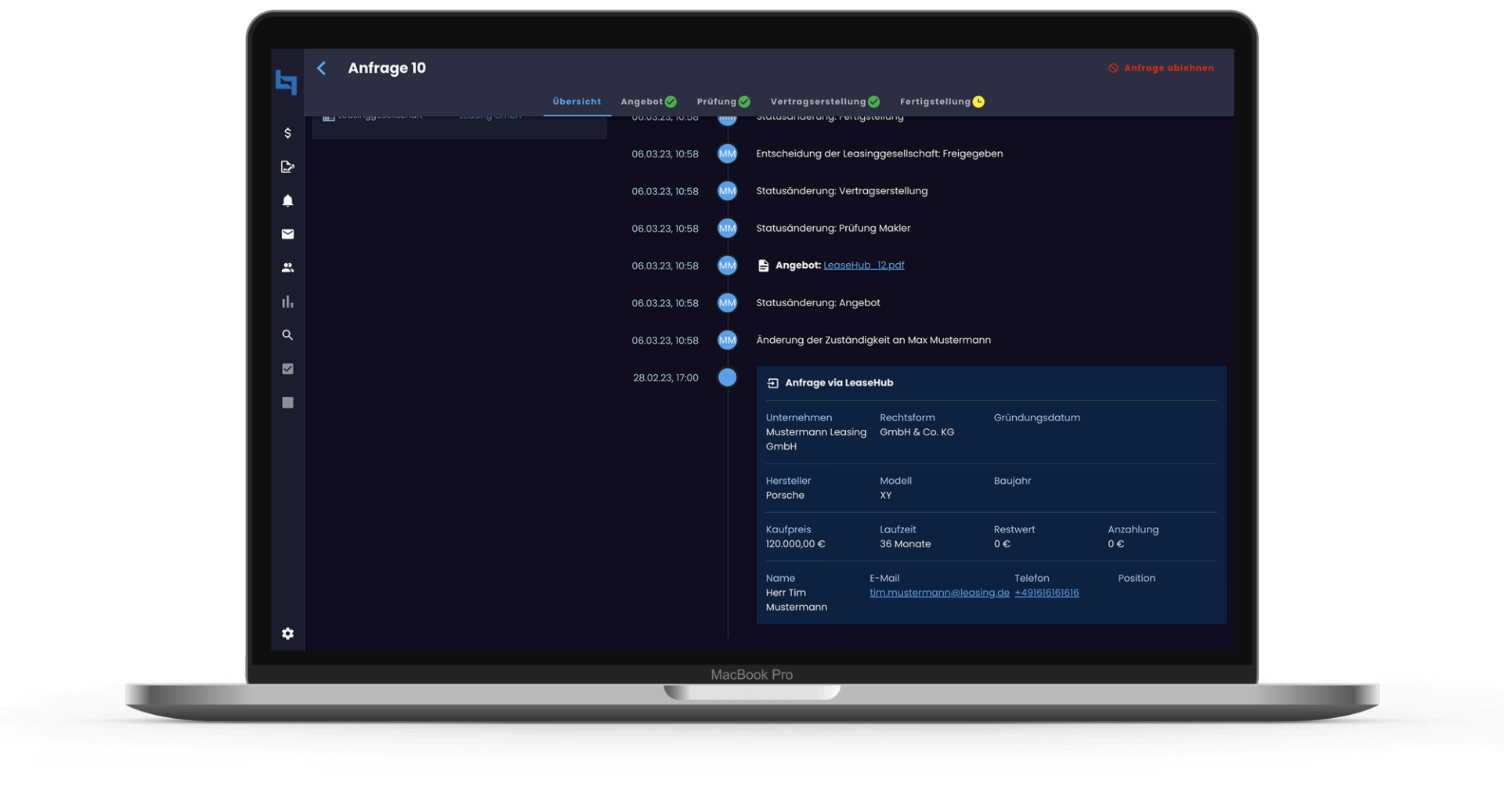Click the search magnifier icon

pos(287,335)
